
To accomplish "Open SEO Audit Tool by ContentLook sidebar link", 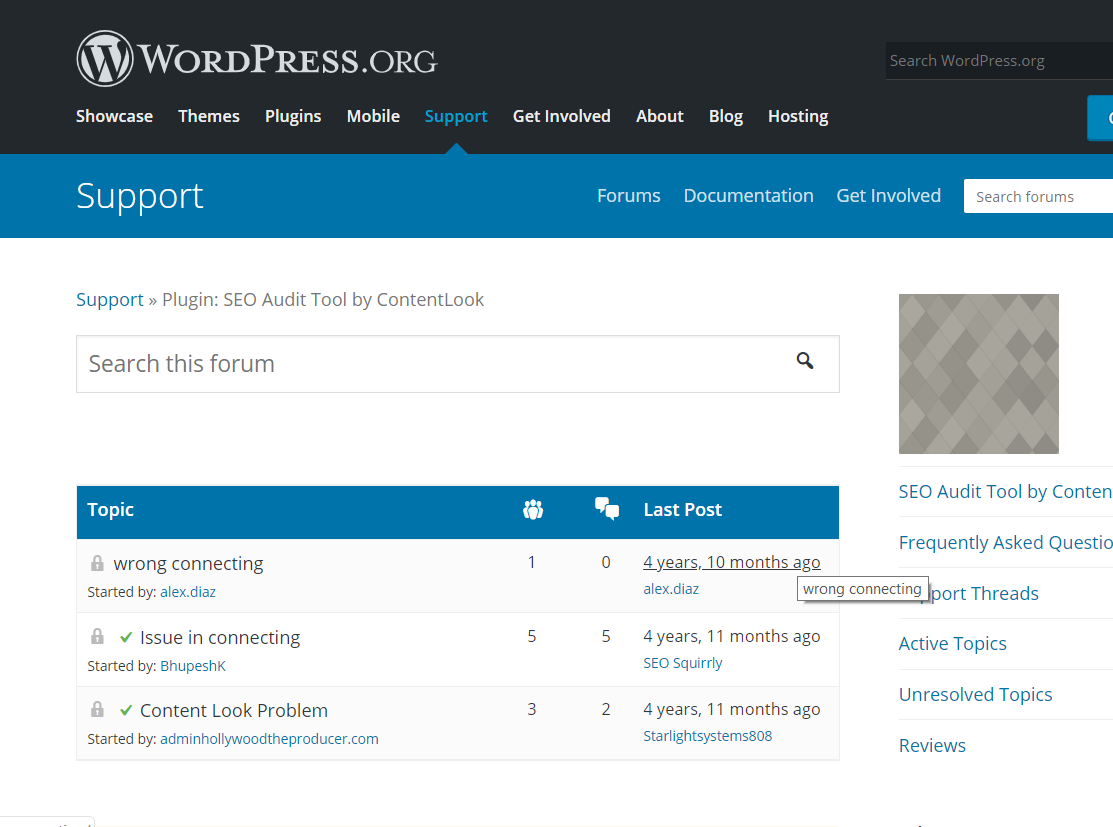I will pyautogui.click(x=1005, y=492).
